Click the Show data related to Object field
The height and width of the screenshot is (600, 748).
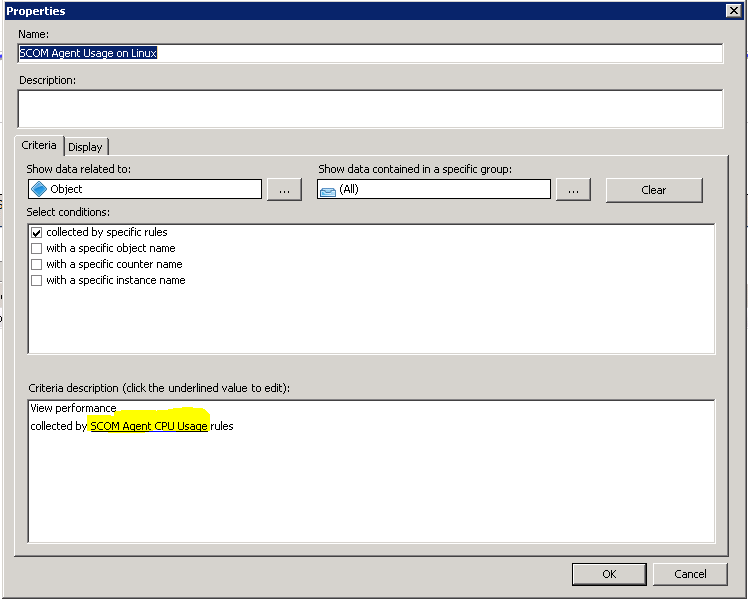[x=145, y=189]
